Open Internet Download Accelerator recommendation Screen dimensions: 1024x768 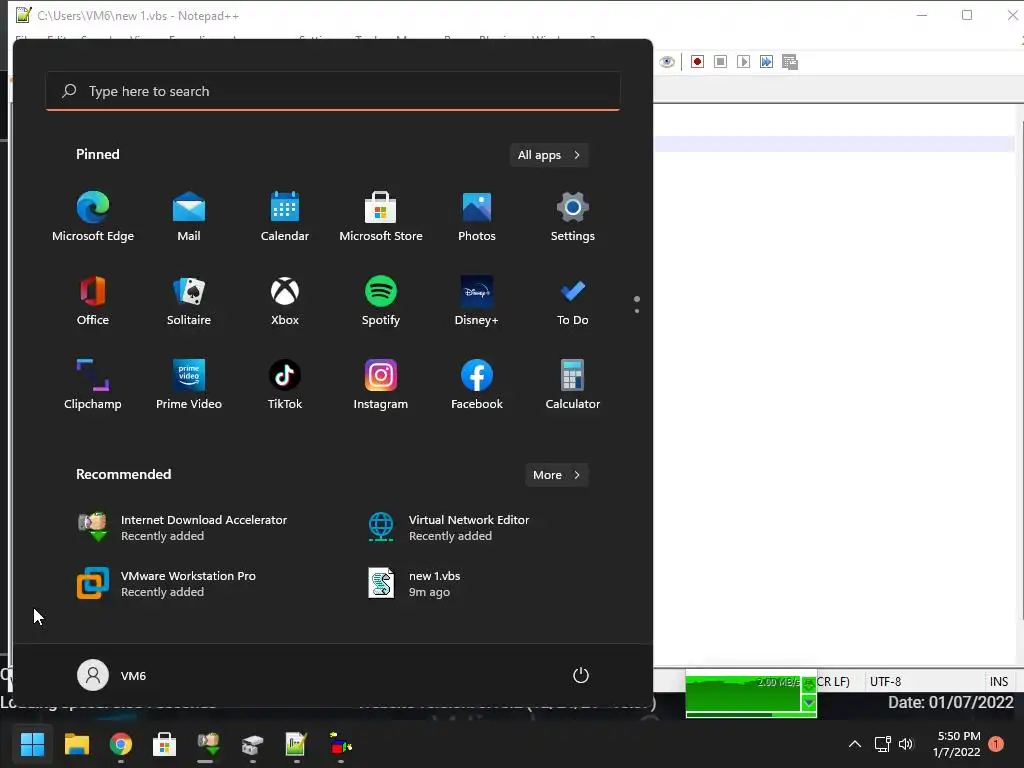tap(182, 527)
